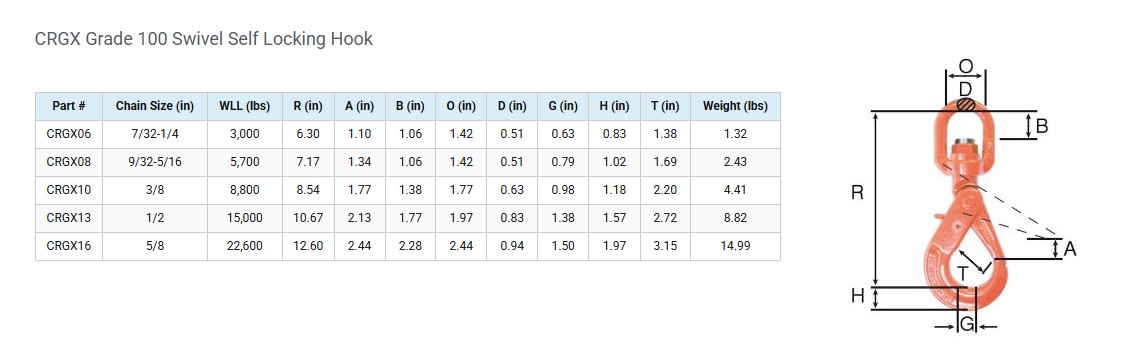Select the WLL (lbs) column header

(245, 106)
